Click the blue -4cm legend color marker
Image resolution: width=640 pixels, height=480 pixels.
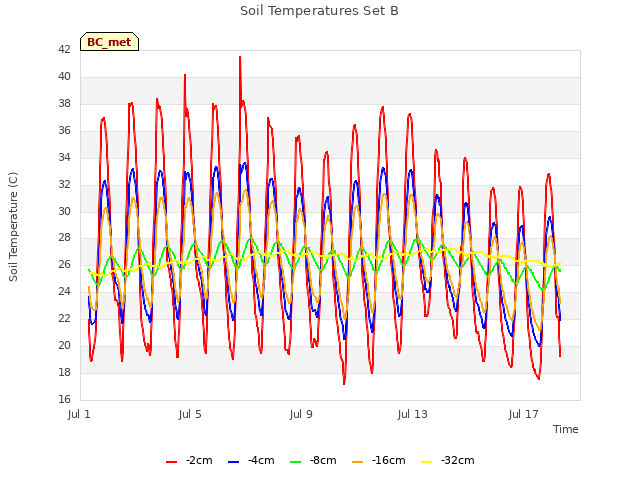pos(233,462)
